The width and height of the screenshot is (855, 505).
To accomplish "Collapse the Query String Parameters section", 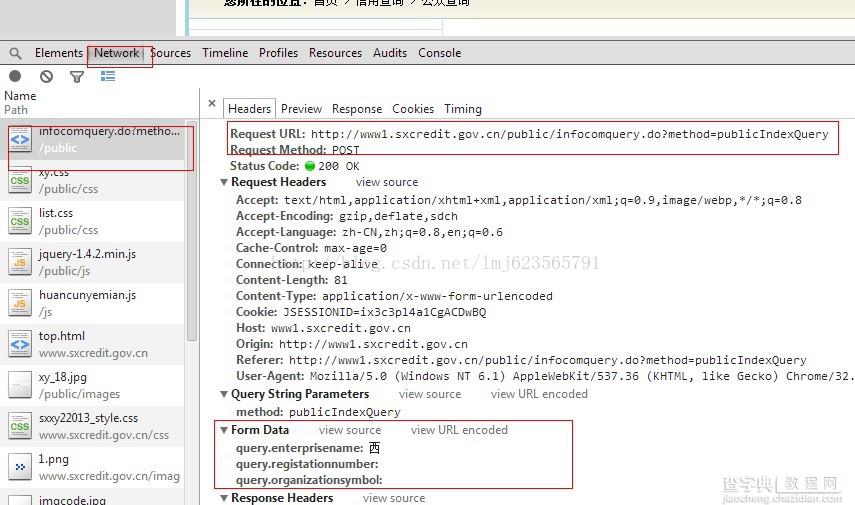I will (224, 394).
